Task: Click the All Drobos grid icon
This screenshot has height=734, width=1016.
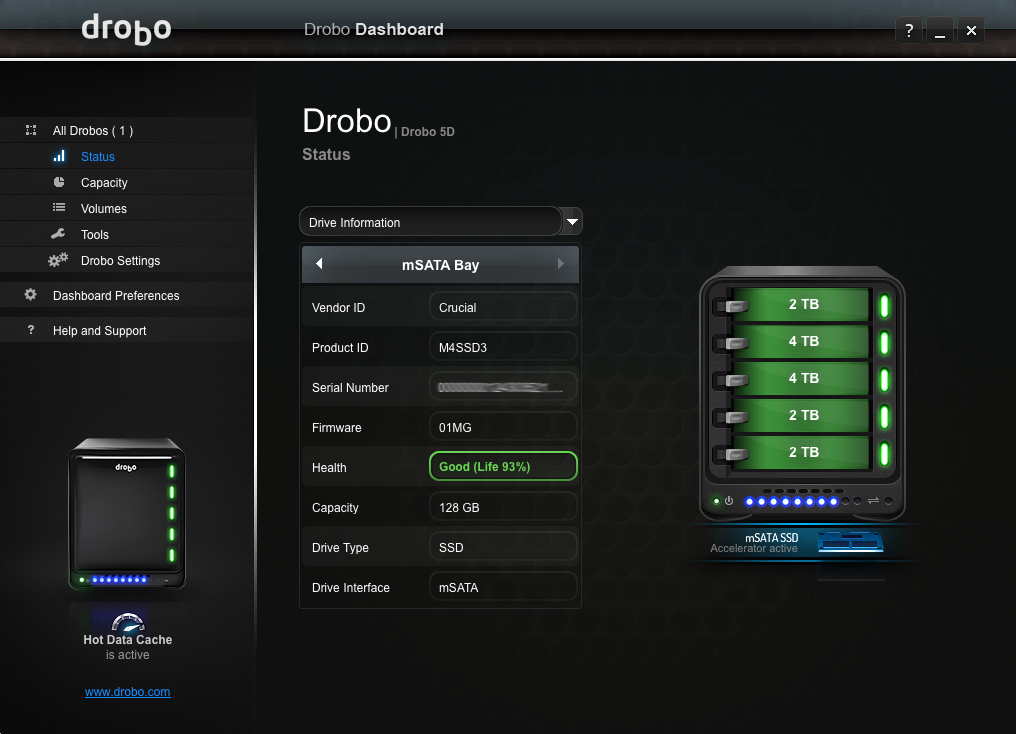Action: (30, 130)
